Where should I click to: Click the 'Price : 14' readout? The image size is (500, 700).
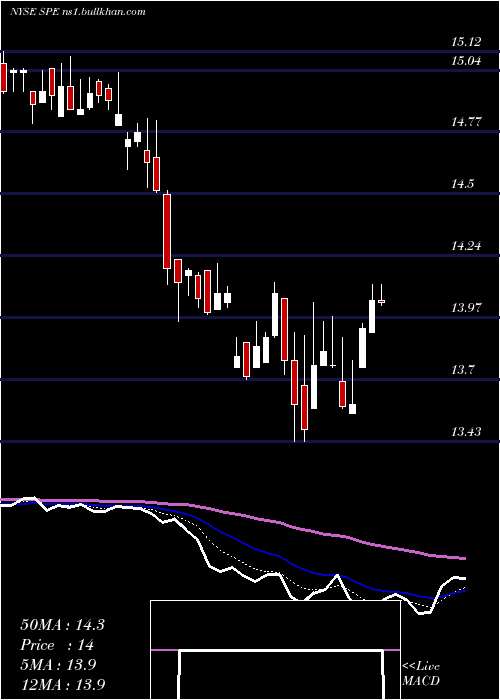pyautogui.click(x=57, y=645)
